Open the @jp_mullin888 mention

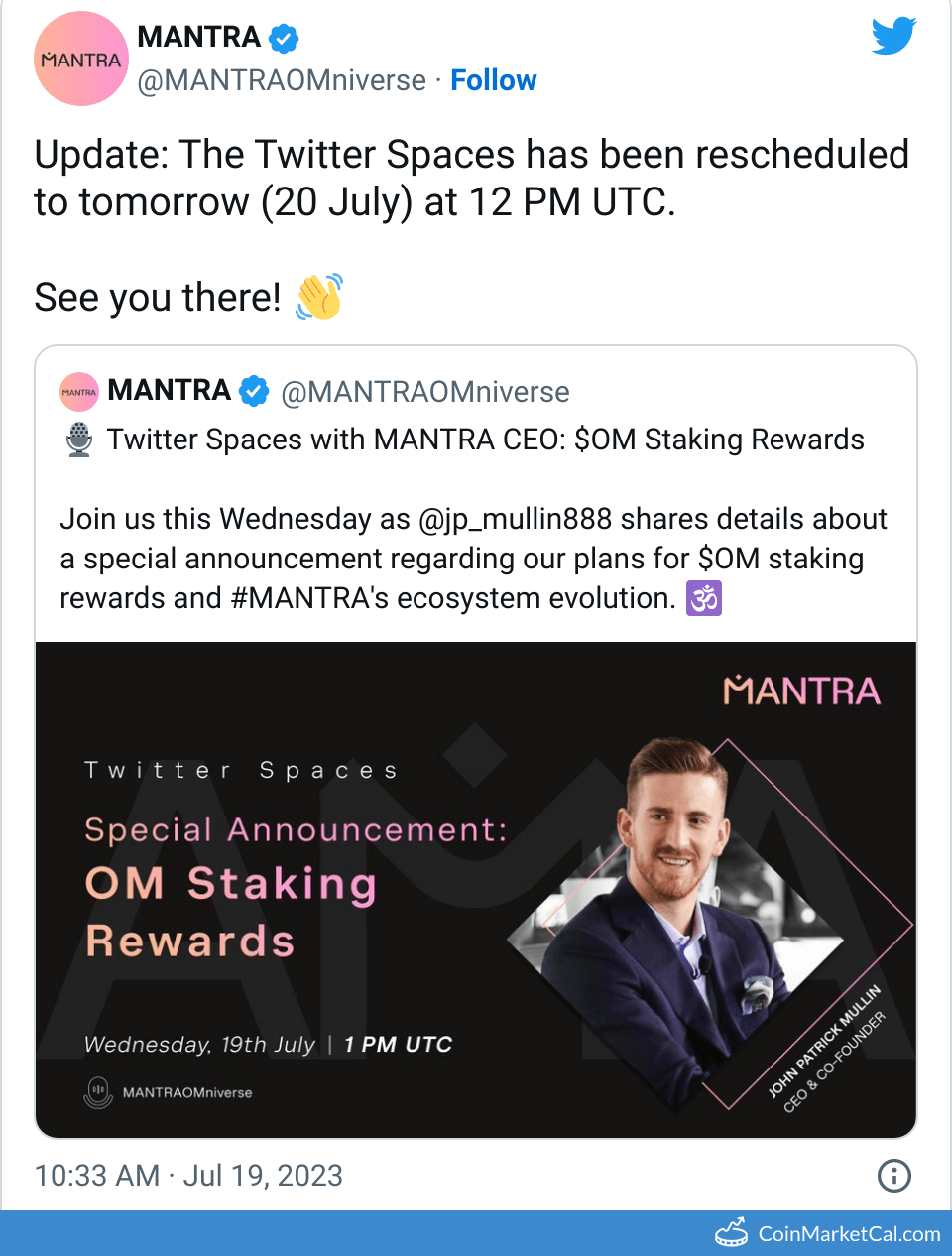click(515, 519)
